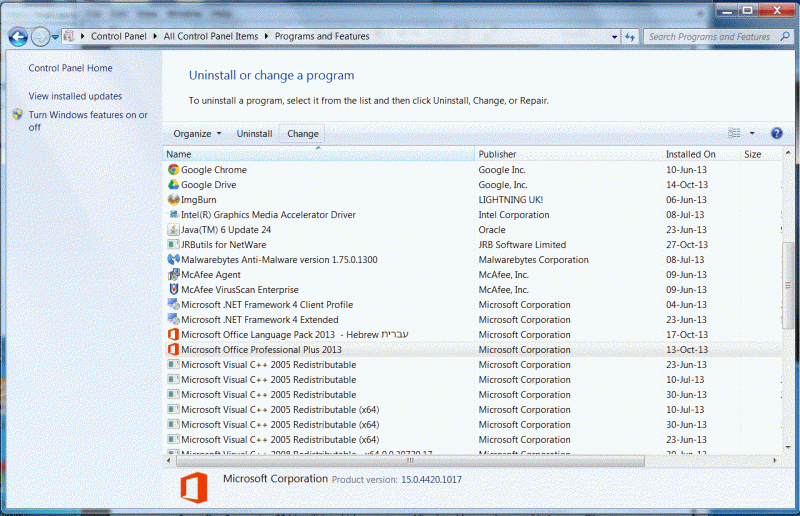Screen dimensions: 800x516
Task: Click the Back navigation arrow button
Action: (x=17, y=37)
